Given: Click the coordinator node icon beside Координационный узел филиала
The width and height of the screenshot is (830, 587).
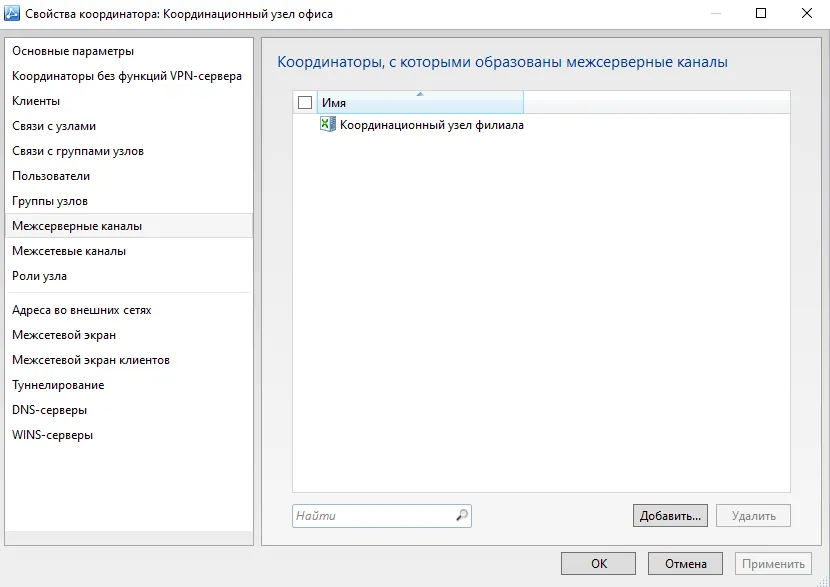Looking at the screenshot, I should (328, 124).
